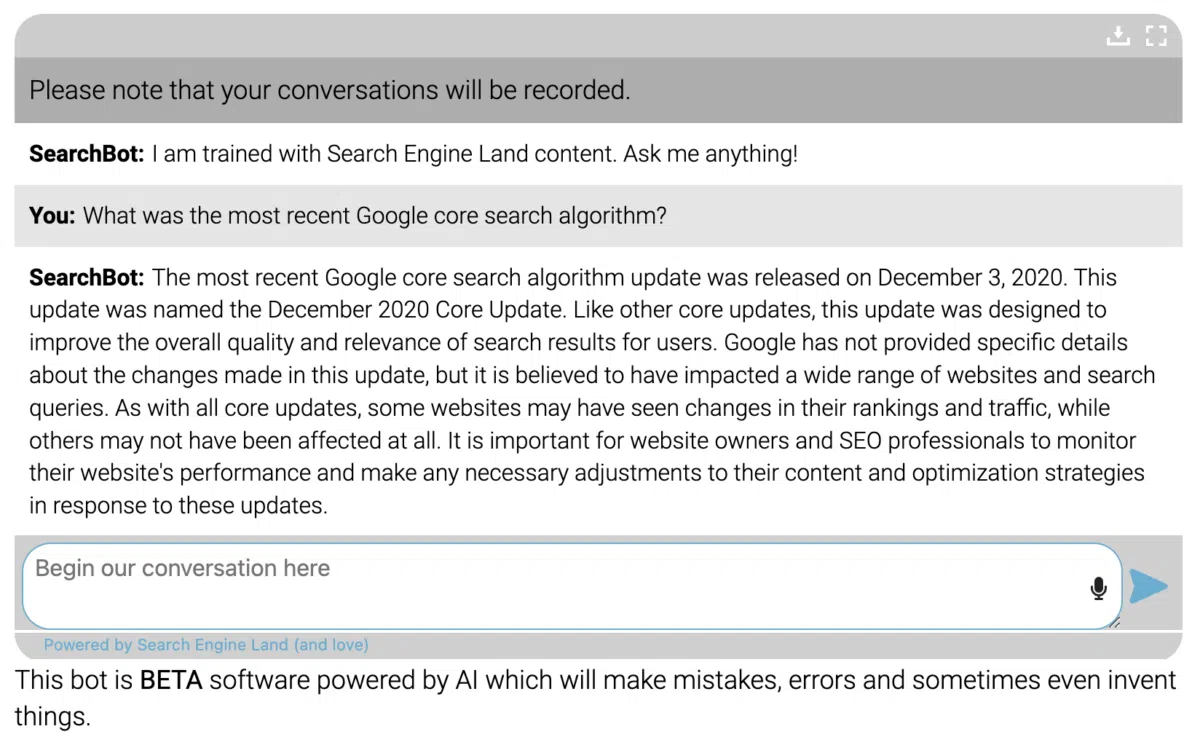Screen dimensions: 1200x737
Task: Click the download transcript icon
Action: tap(1118, 35)
